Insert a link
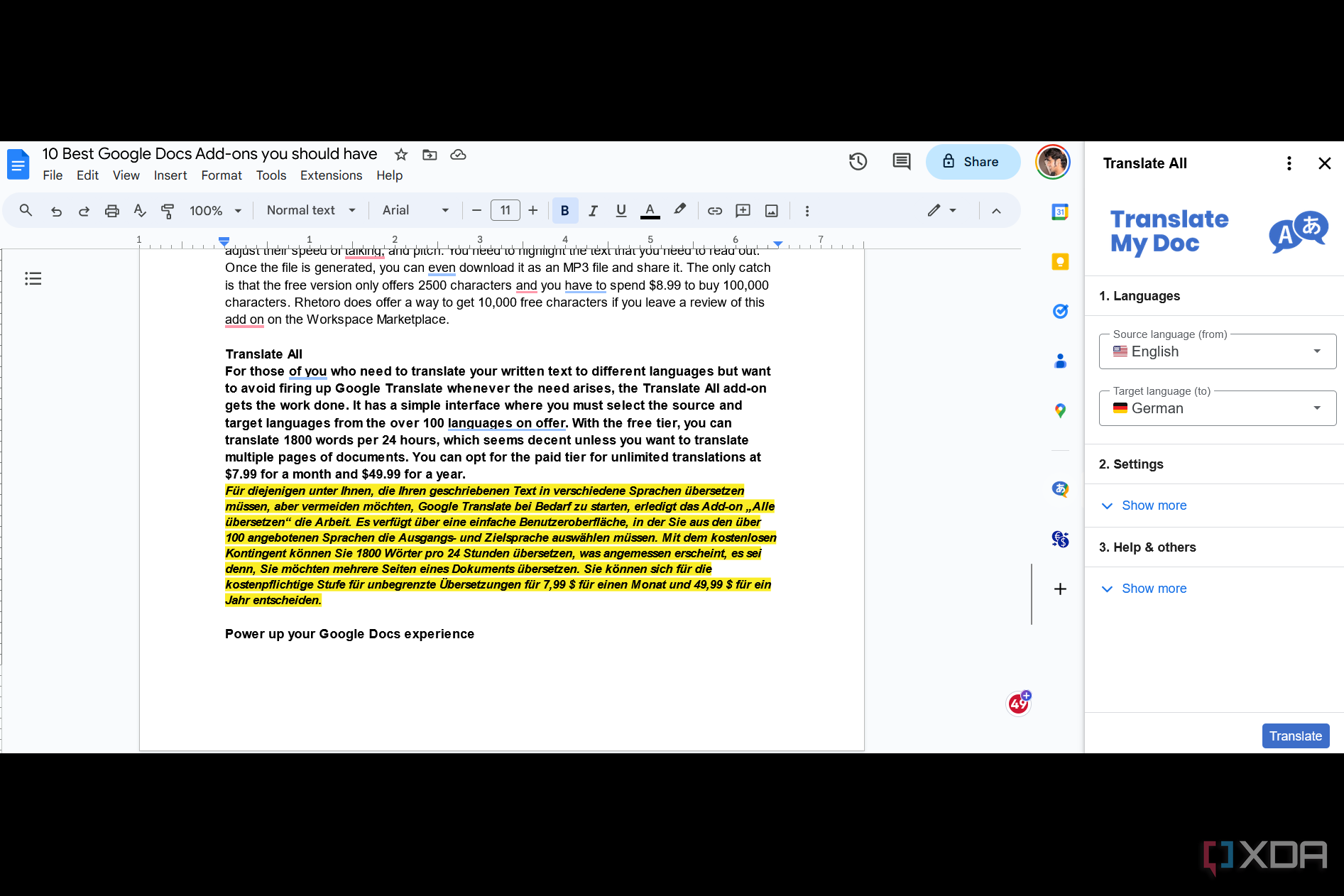 (715, 211)
